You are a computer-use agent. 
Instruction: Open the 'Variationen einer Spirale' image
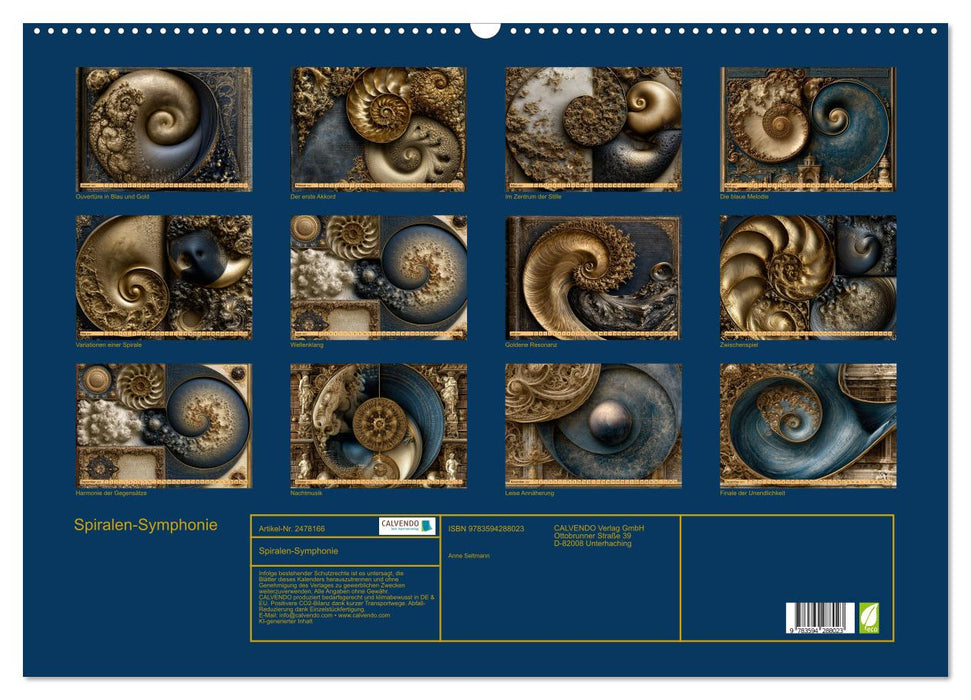pyautogui.click(x=164, y=277)
